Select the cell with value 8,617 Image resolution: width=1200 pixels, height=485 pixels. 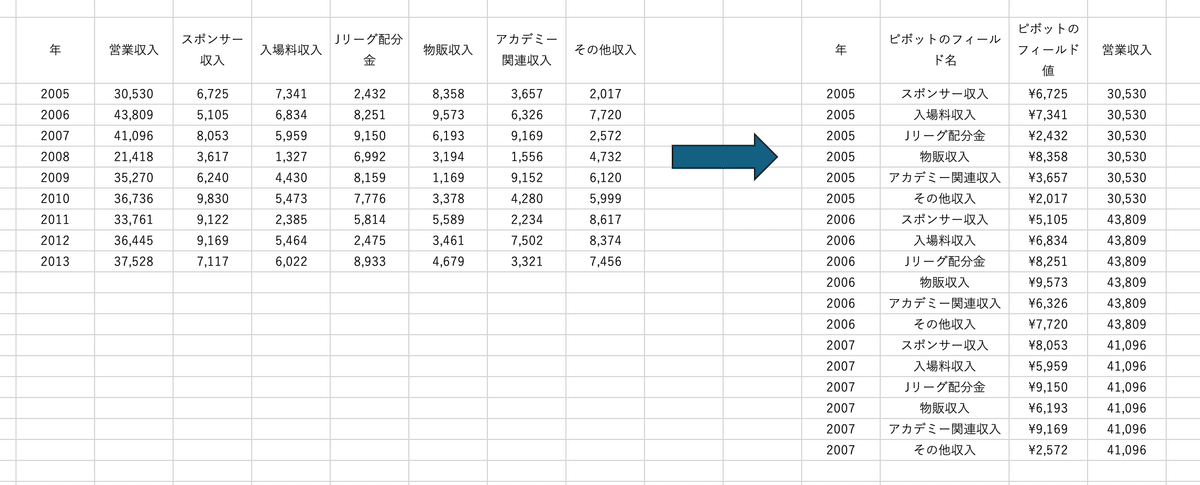605,219
